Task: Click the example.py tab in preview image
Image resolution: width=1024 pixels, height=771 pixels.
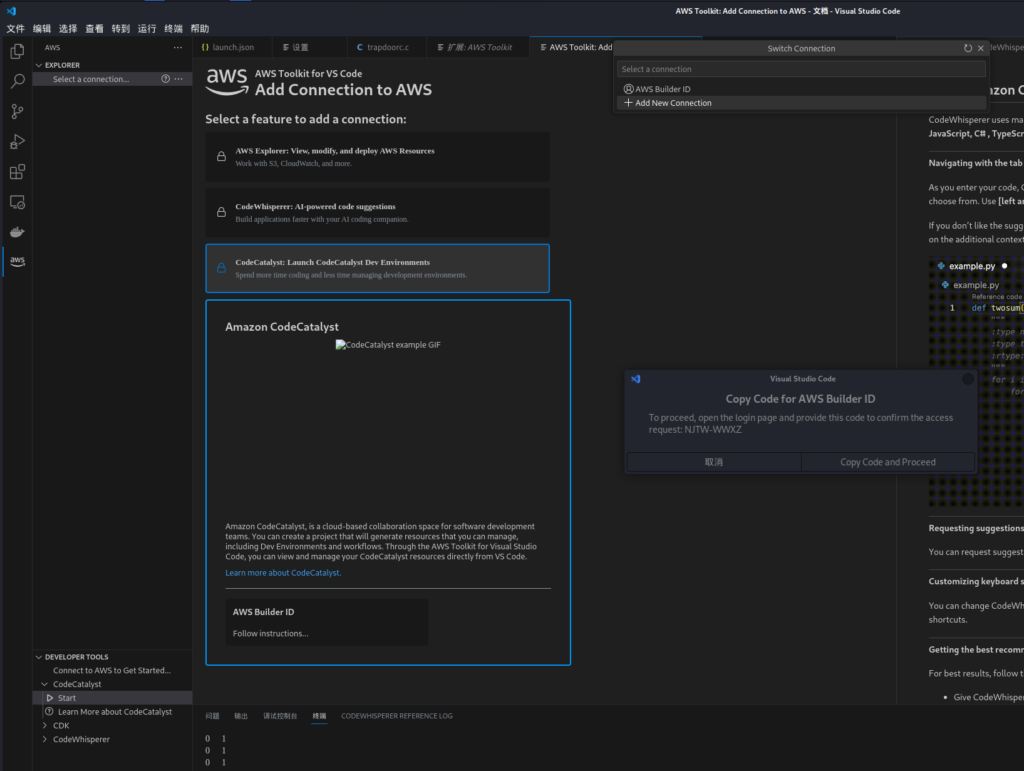Action: (971, 266)
